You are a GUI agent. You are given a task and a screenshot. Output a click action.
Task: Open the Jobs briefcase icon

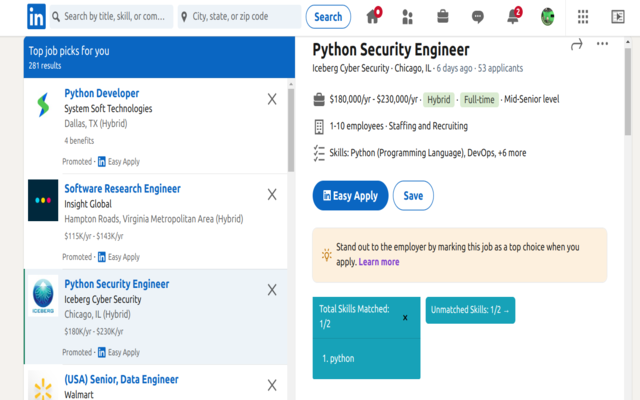(442, 16)
